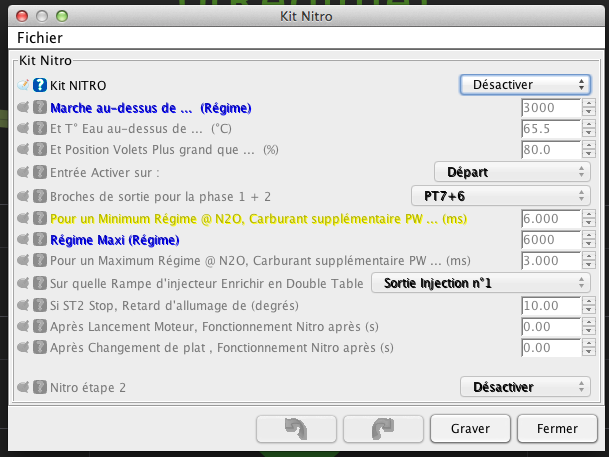Increase the Position Volets percentage
Viewport: 609px width, 457px height.
click(589, 145)
